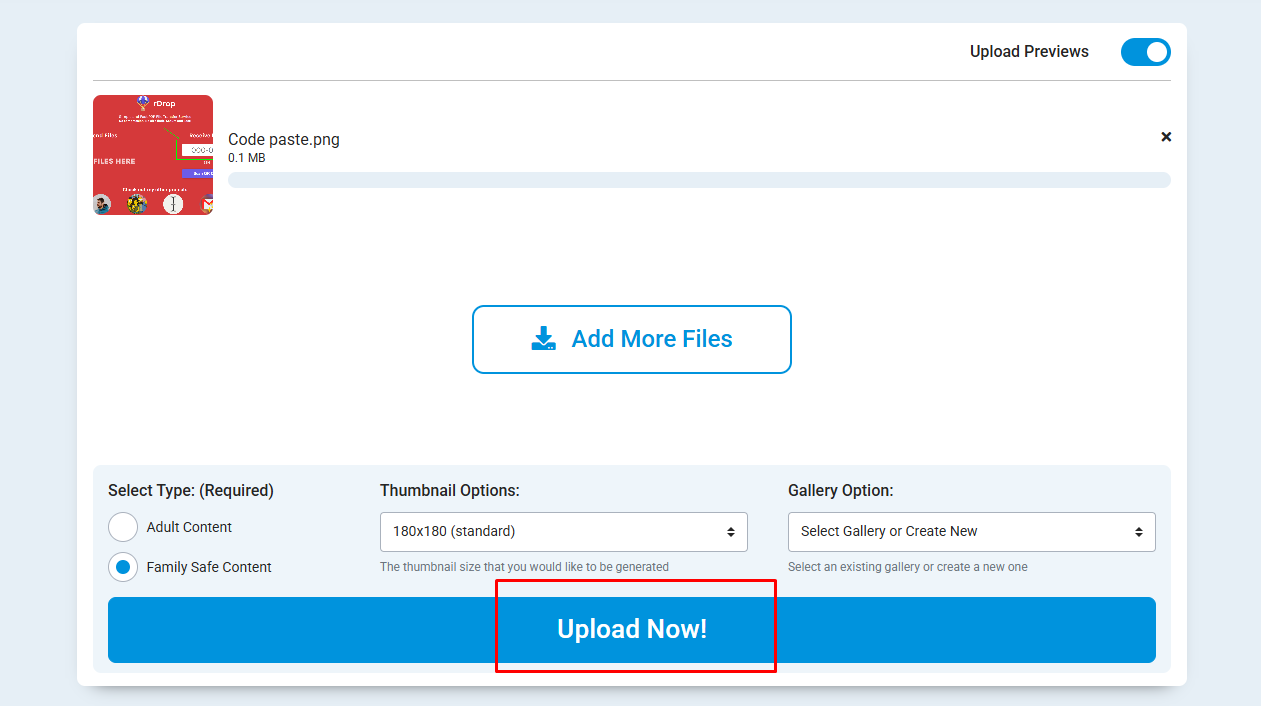Viewport: 1261px width, 706px height.
Task: Remove Code paste.png with the X icon
Action: [x=1166, y=137]
